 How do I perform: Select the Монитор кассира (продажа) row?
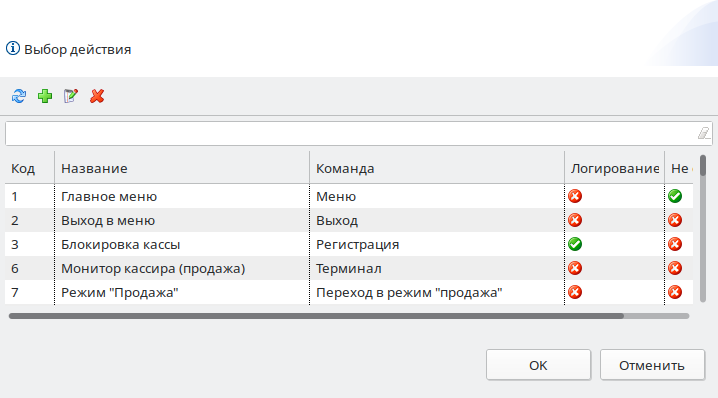(x=349, y=268)
